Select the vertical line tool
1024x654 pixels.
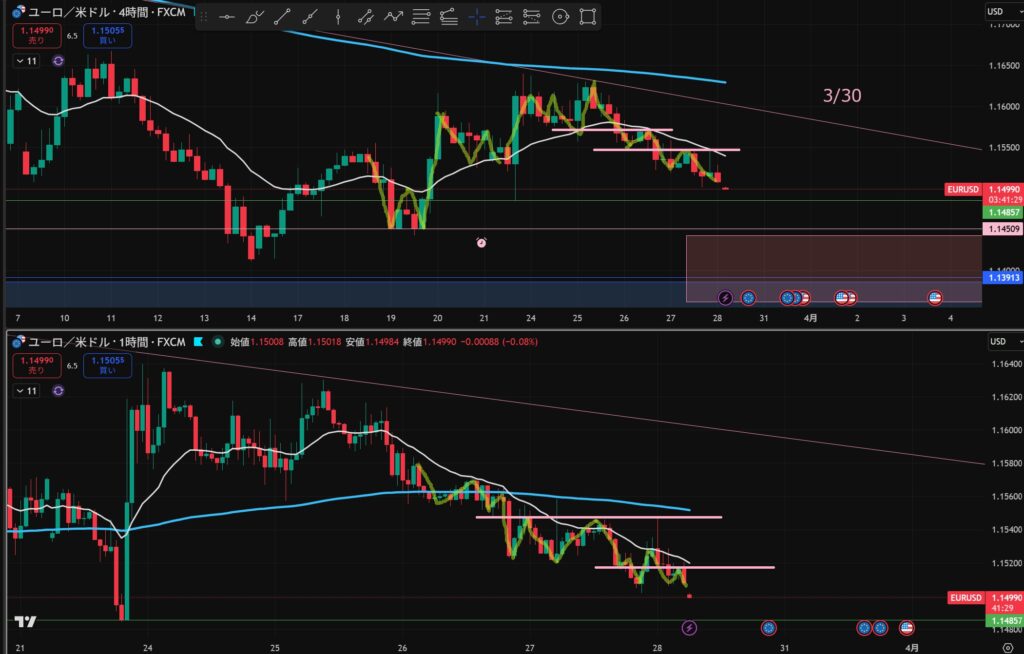point(339,17)
